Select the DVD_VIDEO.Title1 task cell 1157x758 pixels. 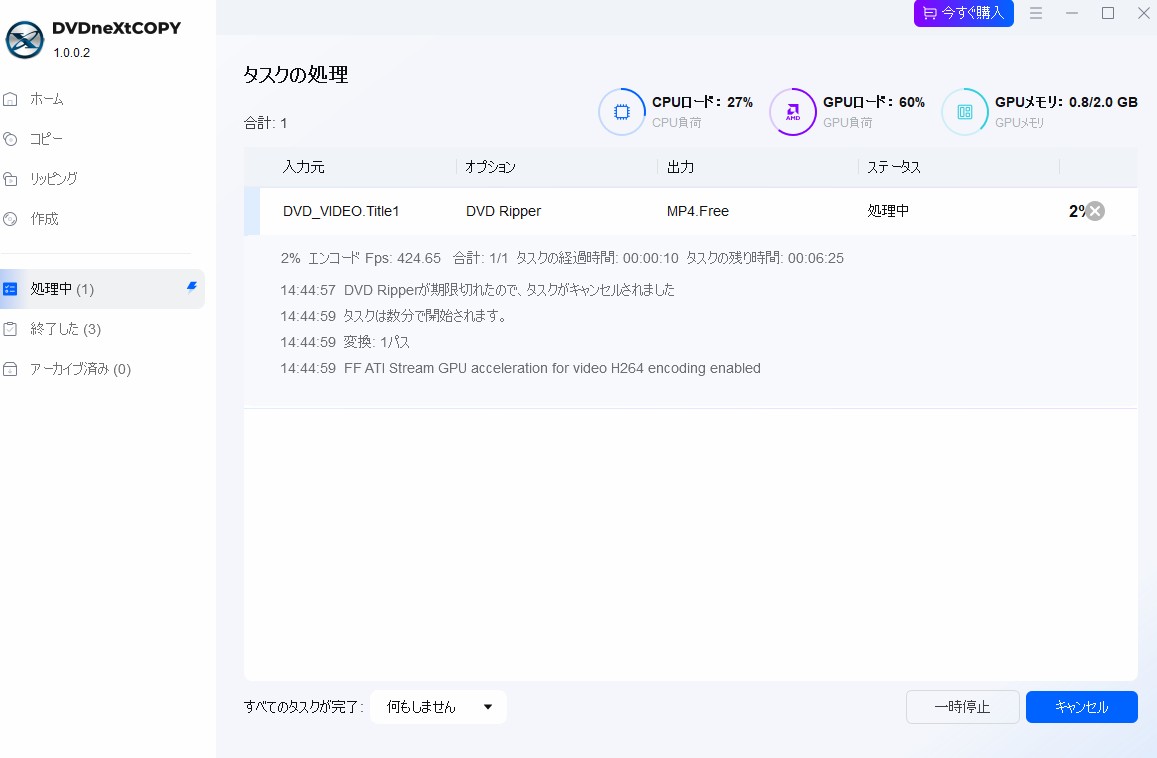(x=341, y=211)
